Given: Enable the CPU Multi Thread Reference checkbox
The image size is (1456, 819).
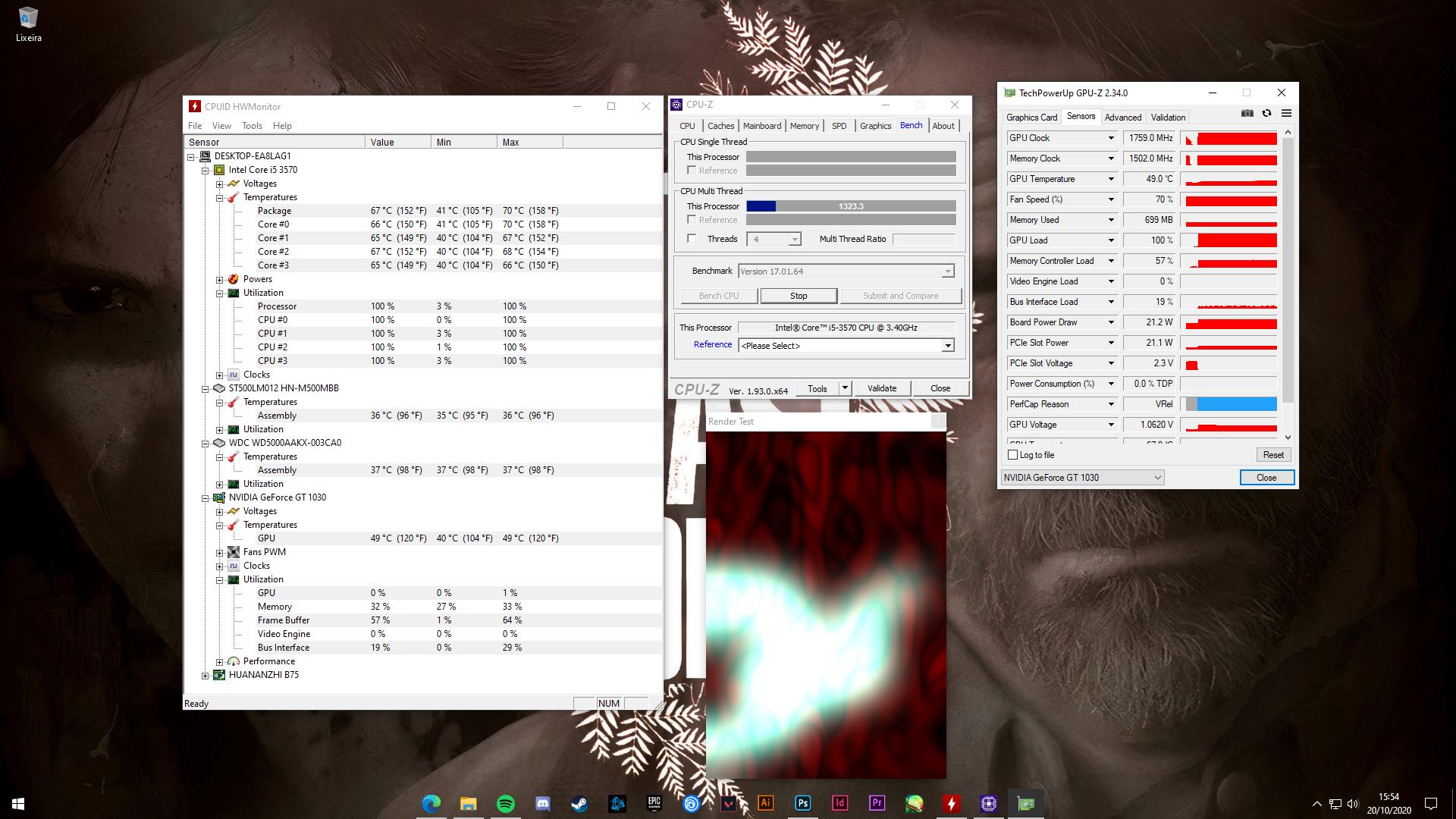Looking at the screenshot, I should pyautogui.click(x=692, y=220).
